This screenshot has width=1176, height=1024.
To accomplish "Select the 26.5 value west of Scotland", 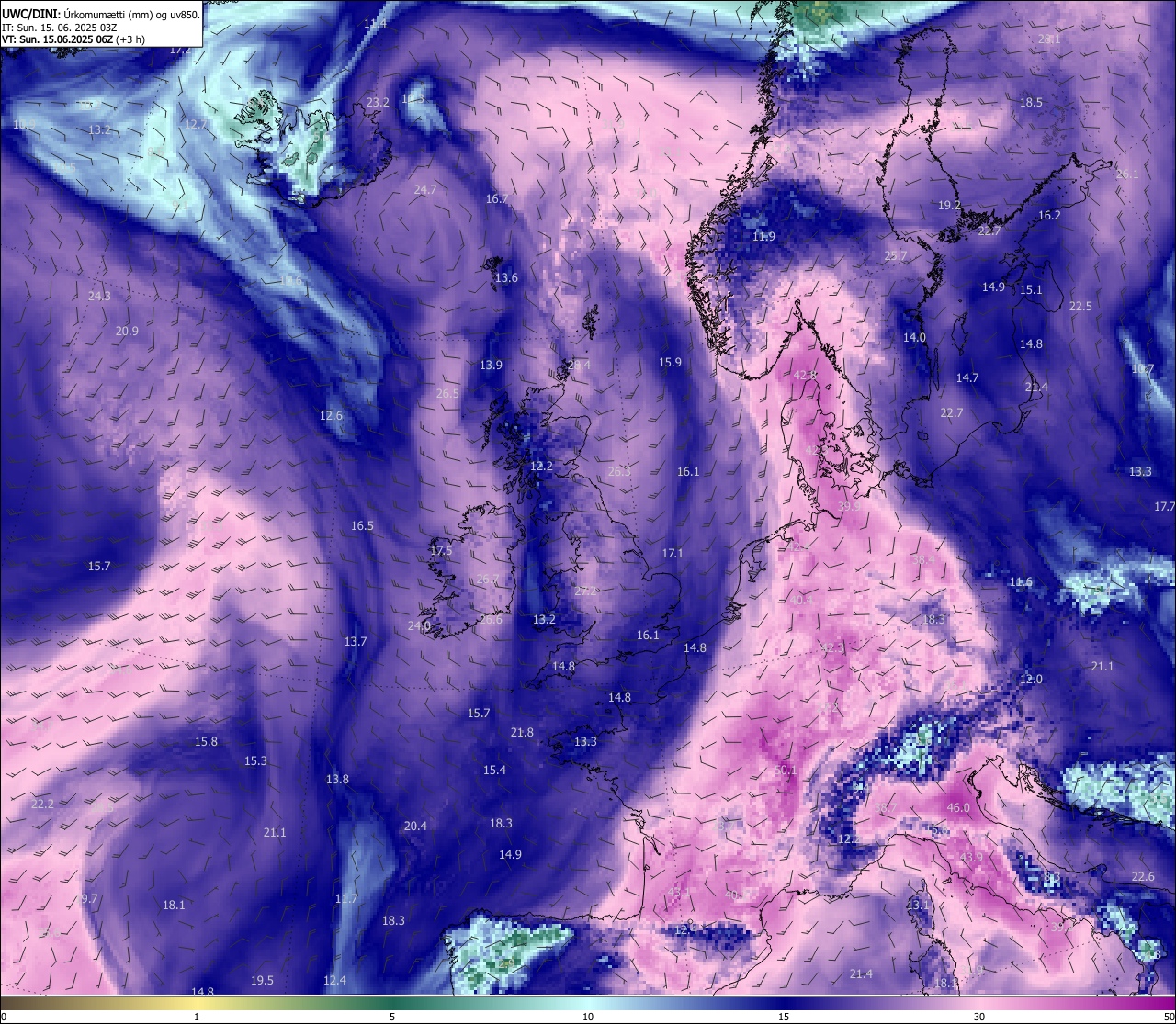I will point(447,394).
